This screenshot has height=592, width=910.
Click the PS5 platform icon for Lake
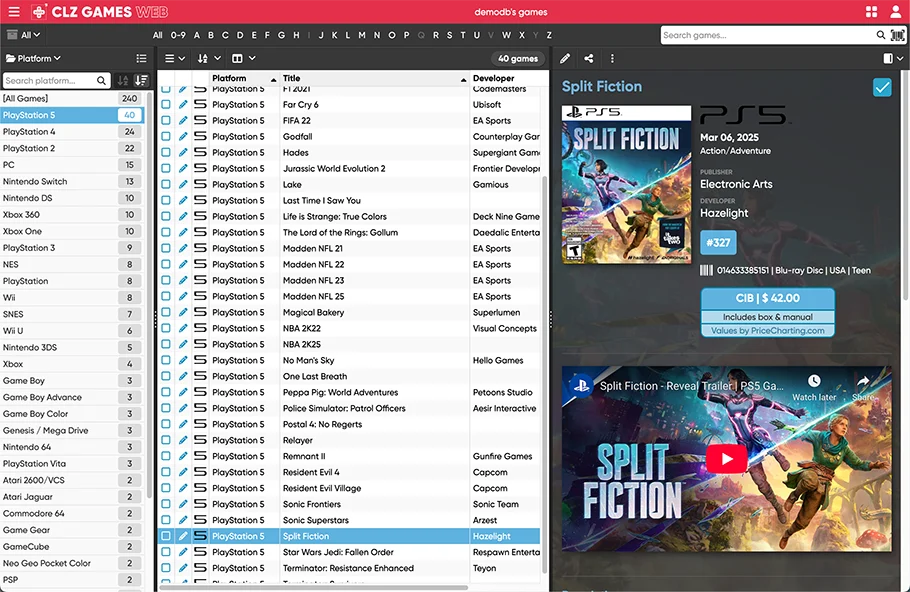200,185
